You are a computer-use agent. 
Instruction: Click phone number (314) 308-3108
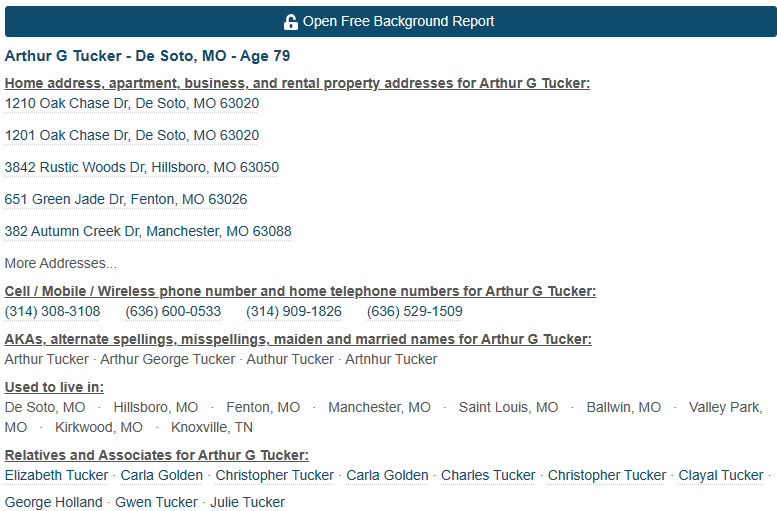coord(52,311)
